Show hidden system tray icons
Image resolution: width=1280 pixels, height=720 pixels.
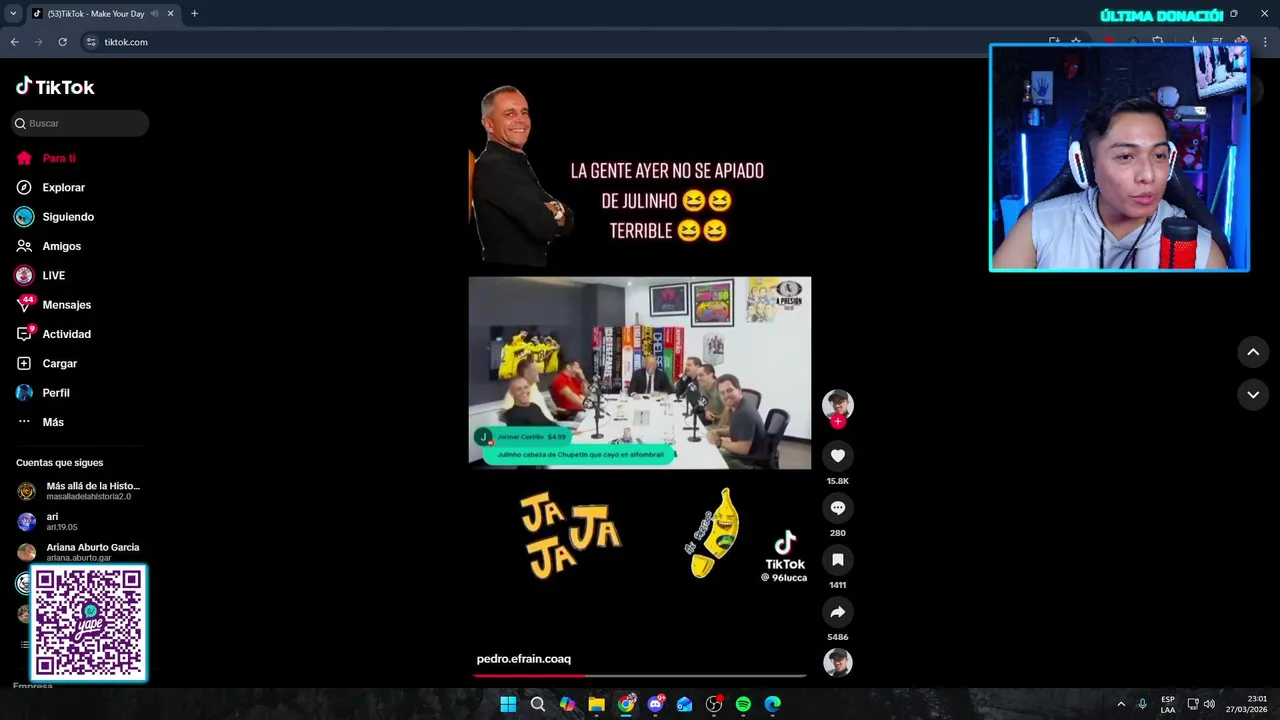pos(1121,704)
